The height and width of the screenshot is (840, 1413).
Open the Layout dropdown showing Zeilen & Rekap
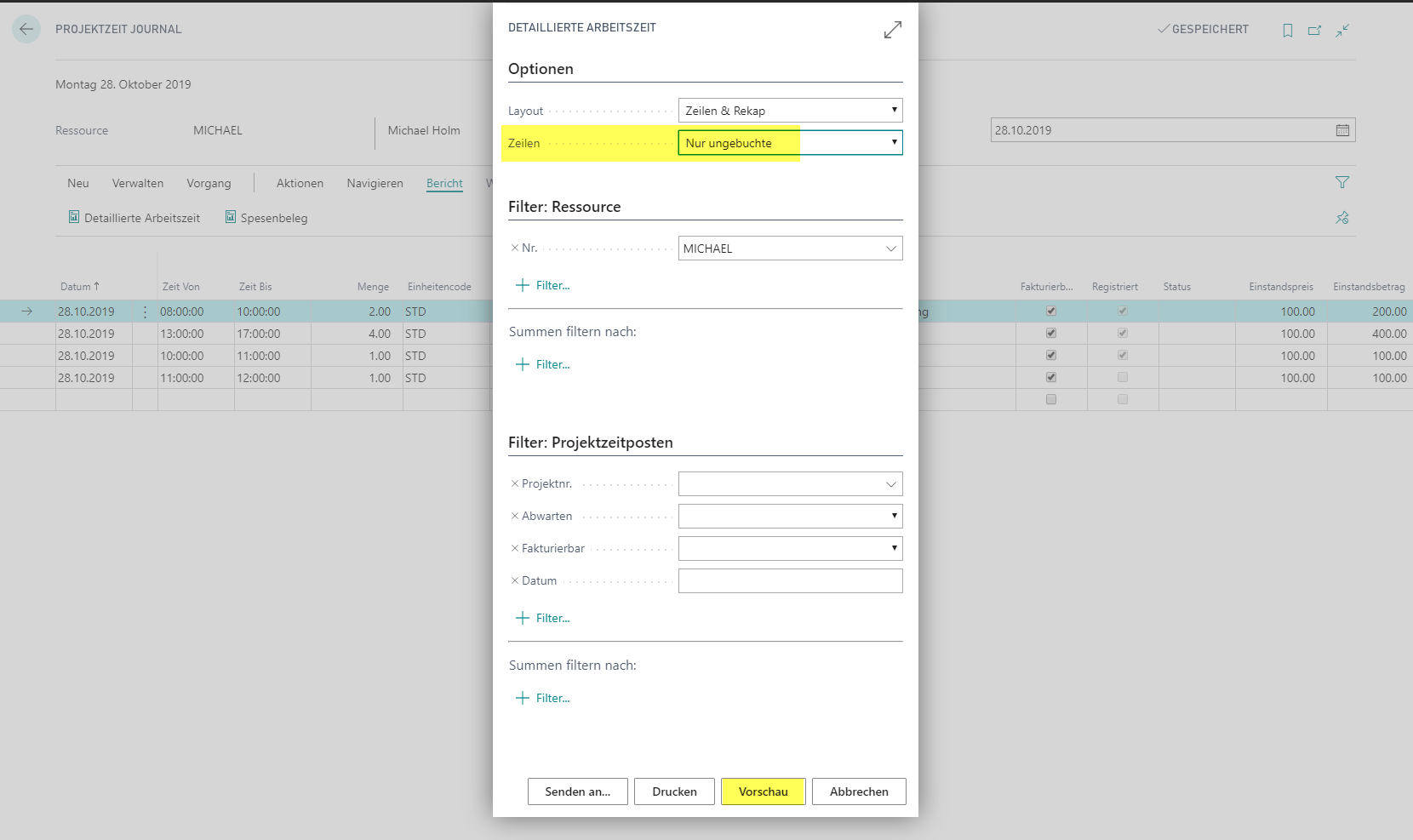click(x=790, y=111)
